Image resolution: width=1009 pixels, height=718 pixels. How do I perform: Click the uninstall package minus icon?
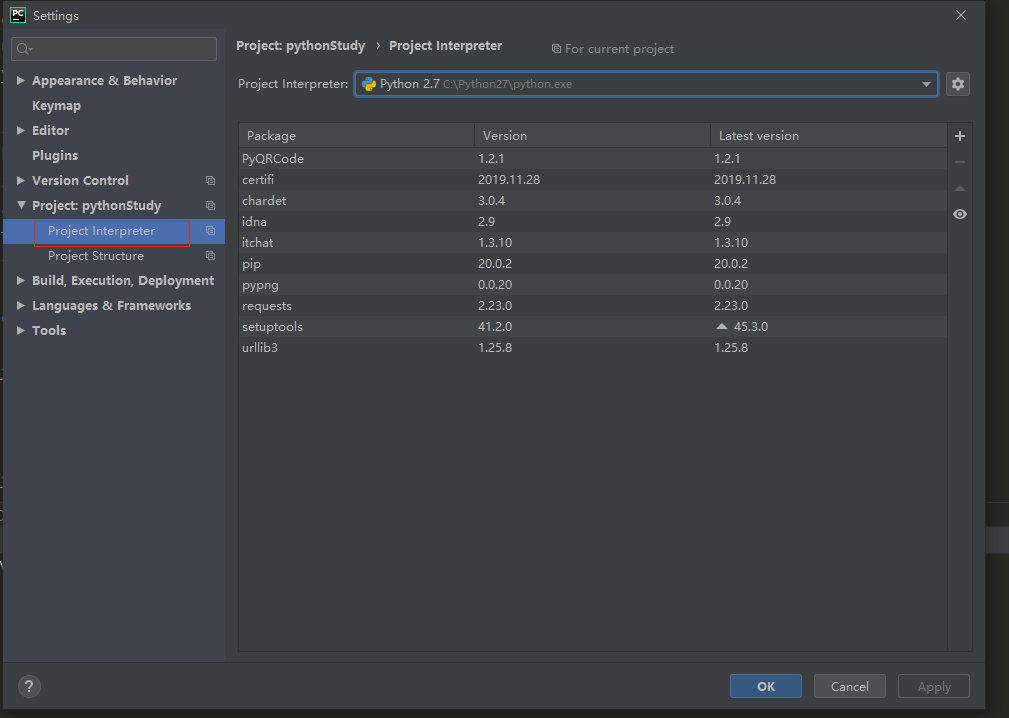[959, 162]
